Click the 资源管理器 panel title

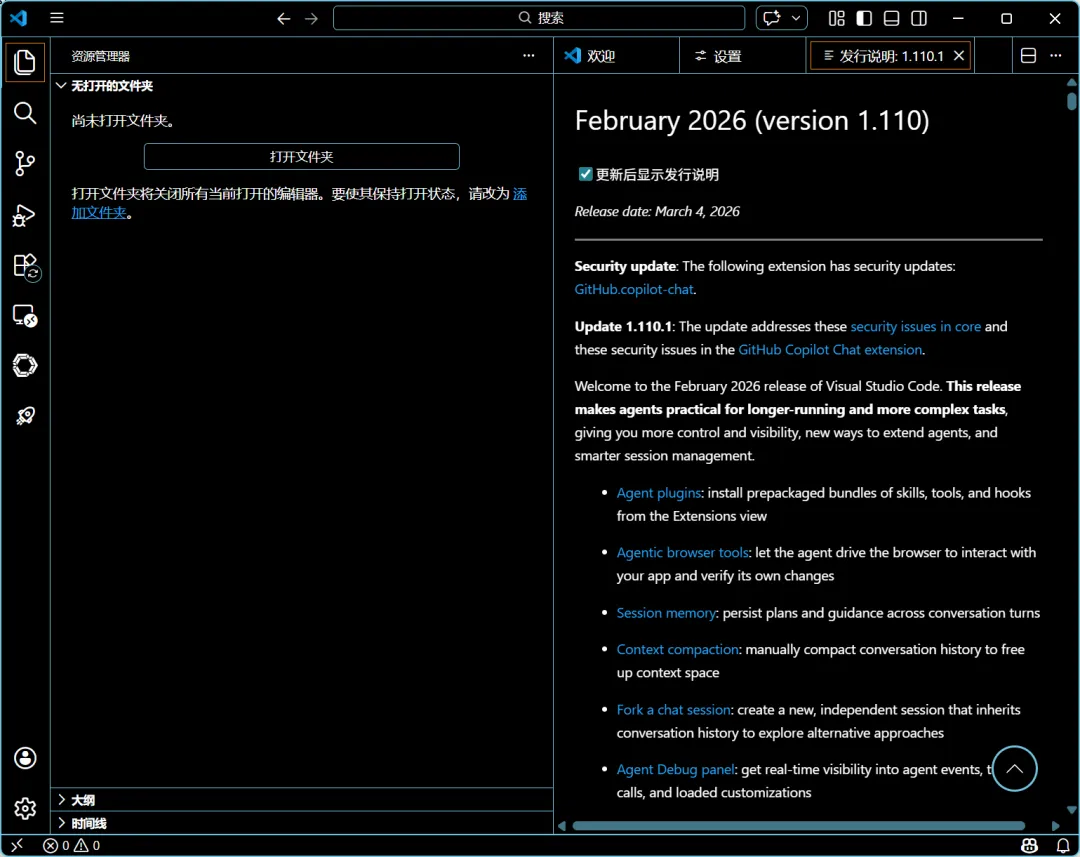tap(101, 56)
